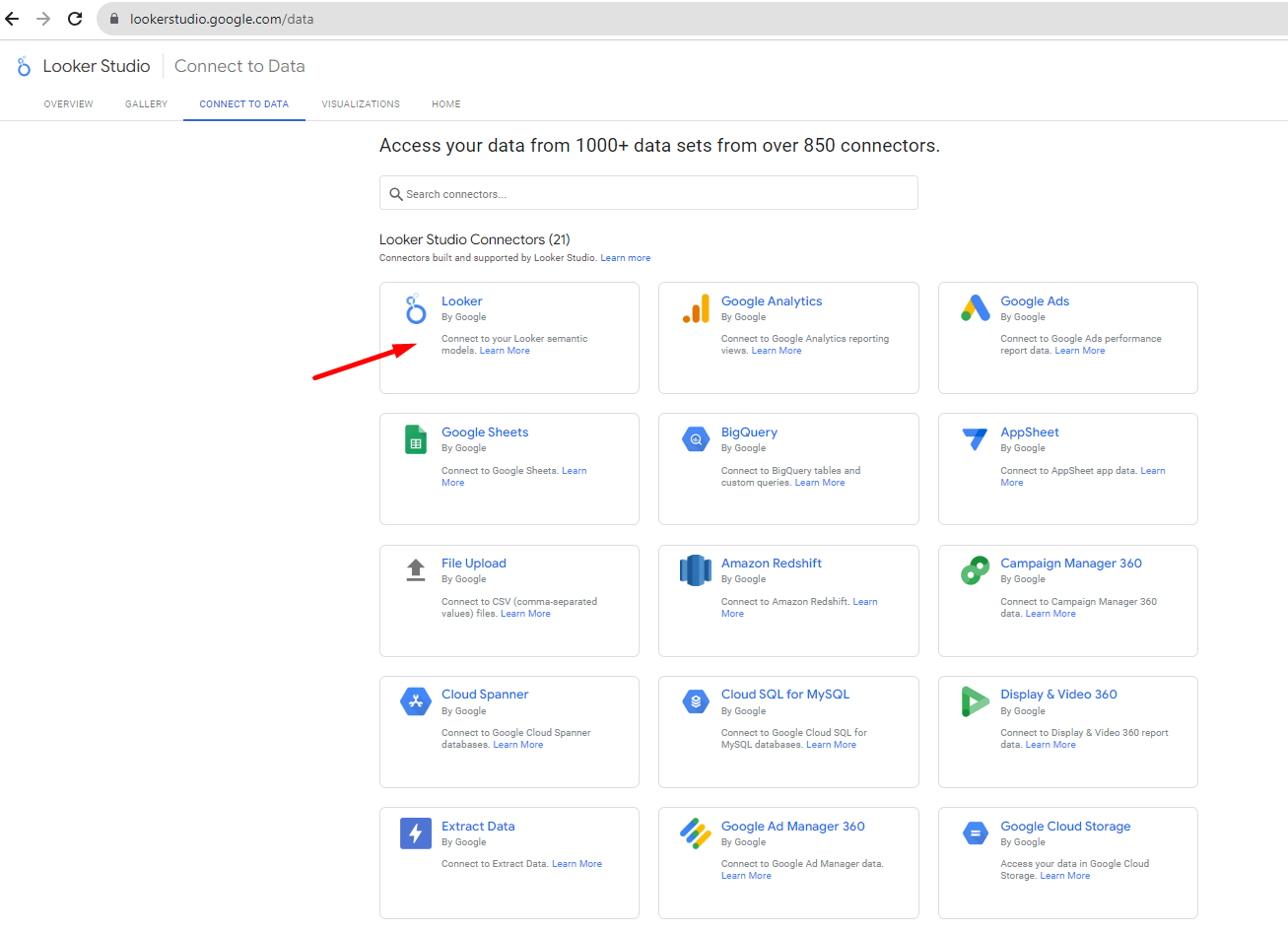Image resolution: width=1288 pixels, height=931 pixels.
Task: Click Learn More in File Upload card
Action: (x=525, y=614)
